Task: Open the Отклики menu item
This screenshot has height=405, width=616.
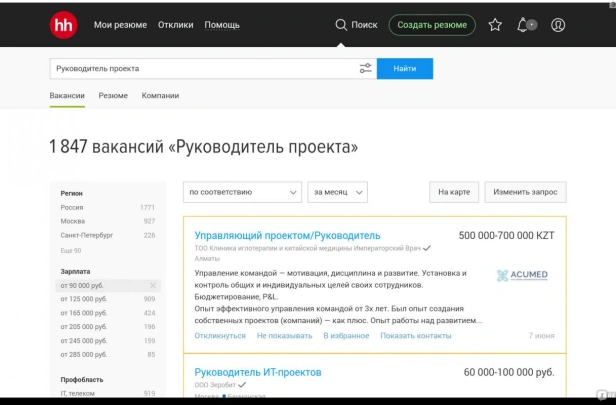Action: click(176, 25)
